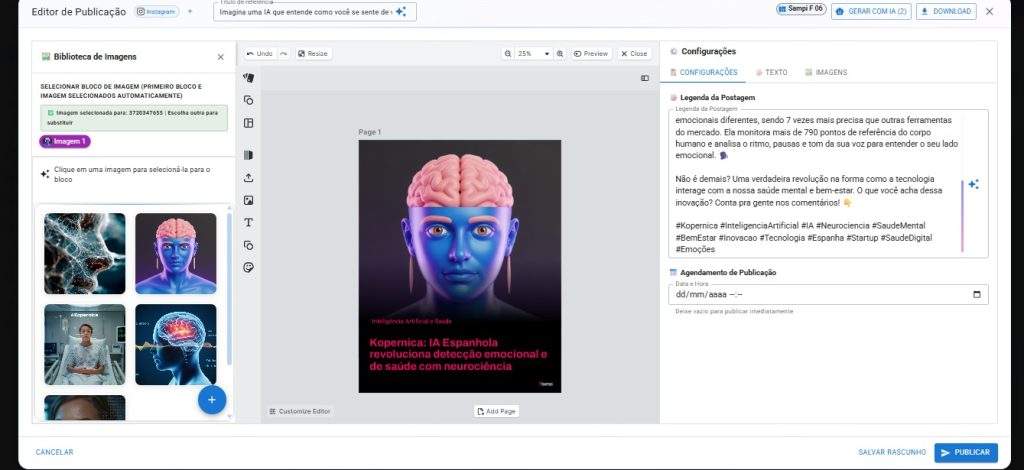Select the Imagem 1 block chip

click(64, 142)
